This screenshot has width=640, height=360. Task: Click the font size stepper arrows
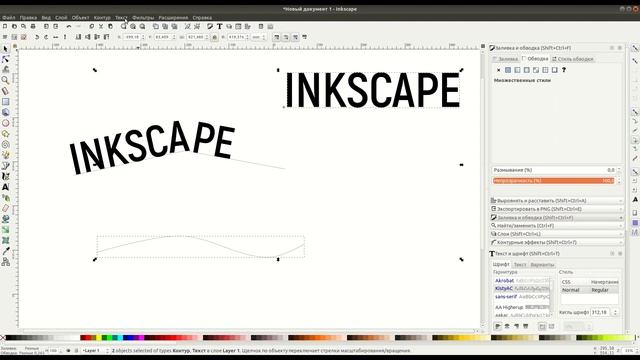tap(615, 312)
